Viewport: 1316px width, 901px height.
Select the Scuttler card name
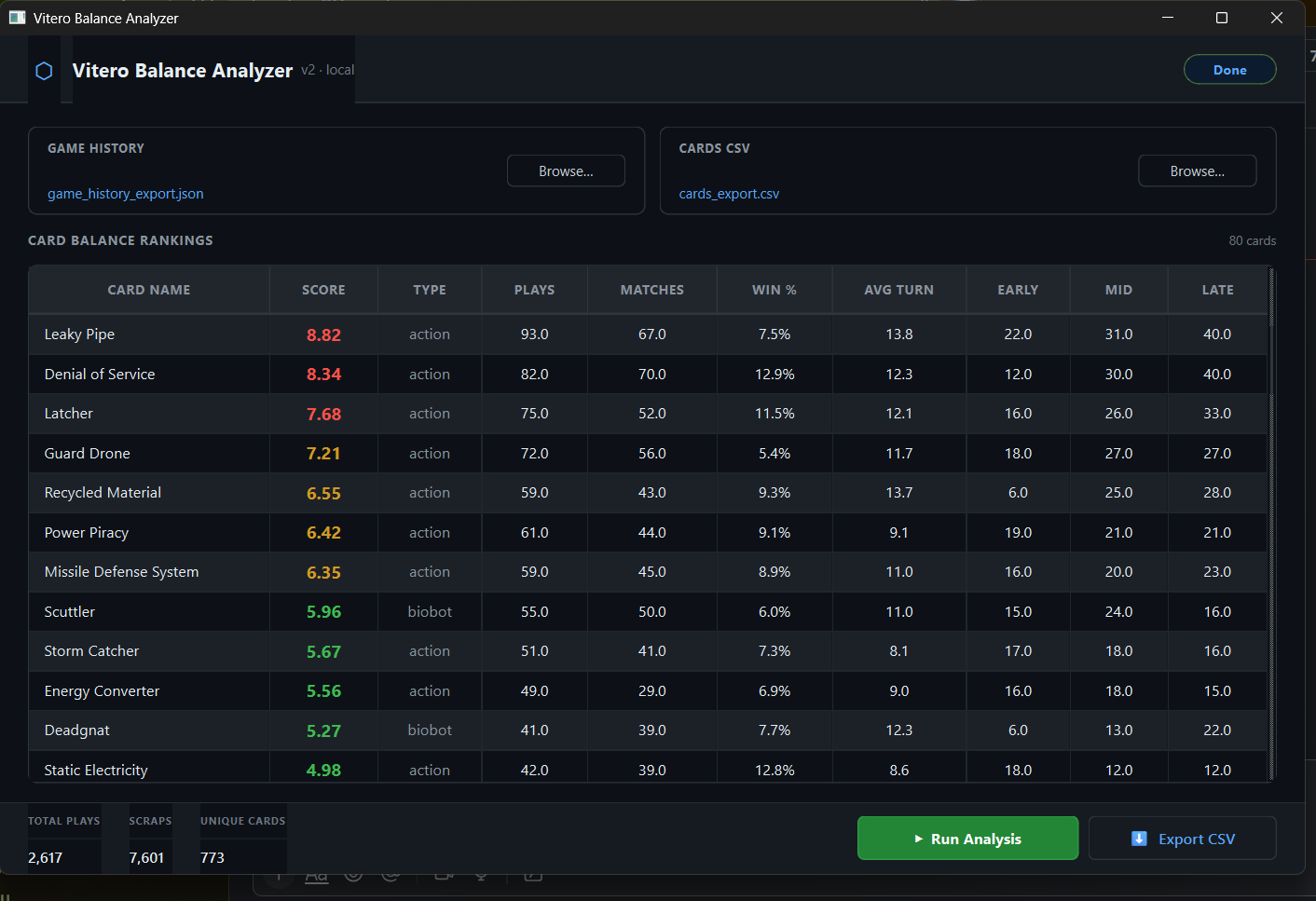(x=70, y=611)
